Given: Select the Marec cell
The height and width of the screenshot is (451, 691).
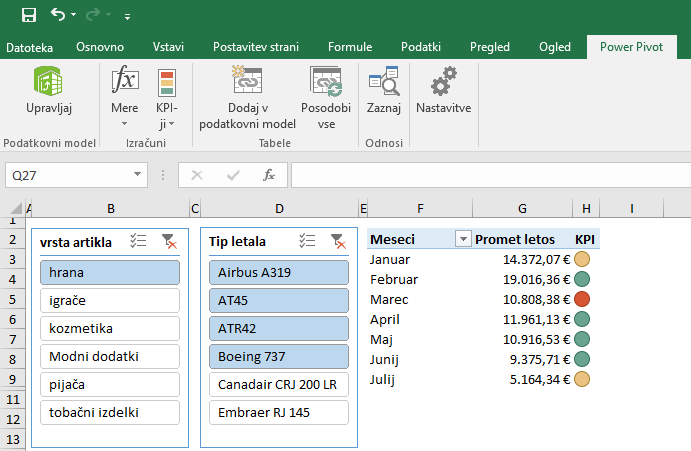Looking at the screenshot, I should tap(420, 300).
